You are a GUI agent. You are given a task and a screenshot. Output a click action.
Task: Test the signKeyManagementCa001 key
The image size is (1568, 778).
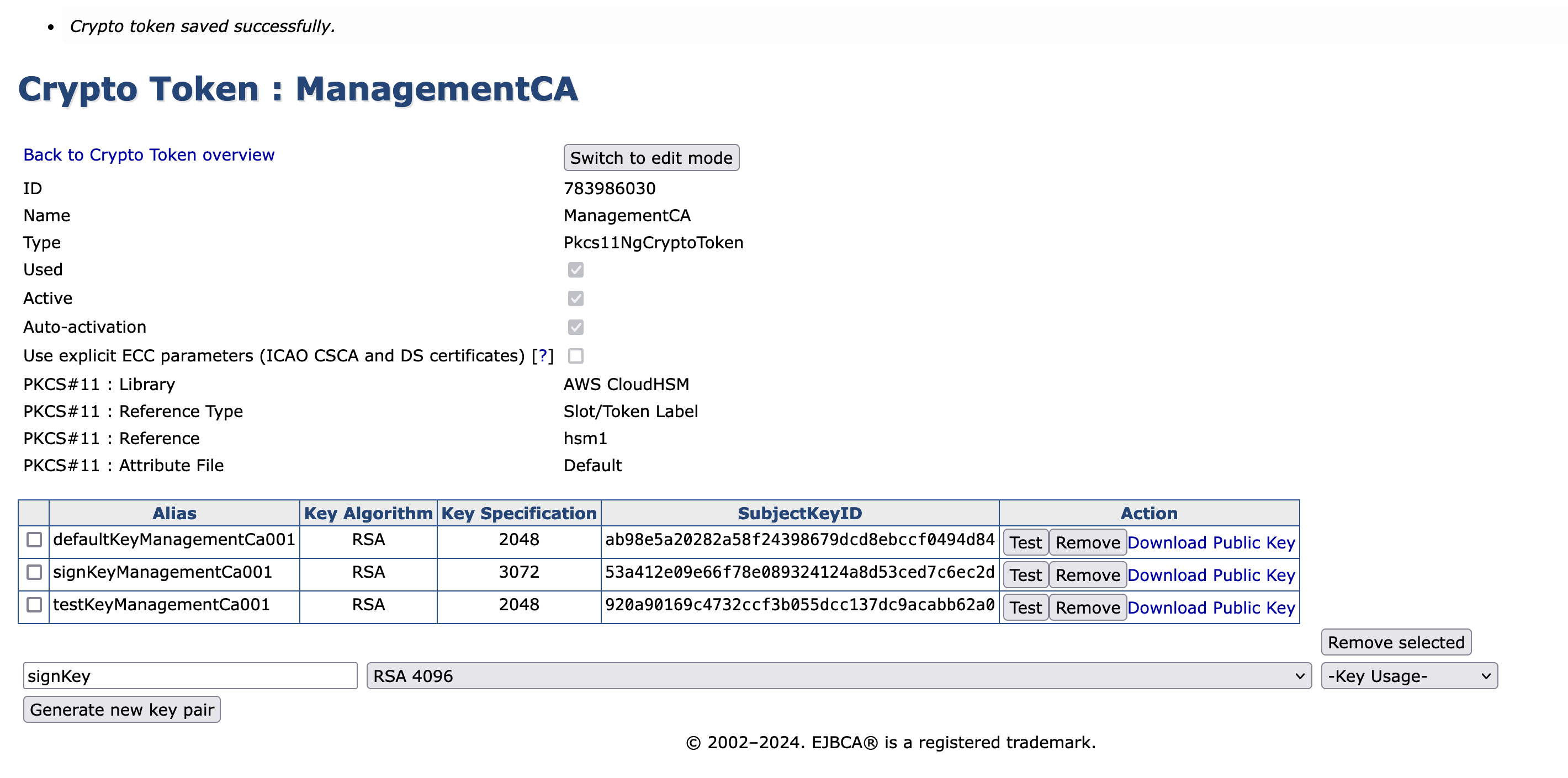pos(1025,575)
